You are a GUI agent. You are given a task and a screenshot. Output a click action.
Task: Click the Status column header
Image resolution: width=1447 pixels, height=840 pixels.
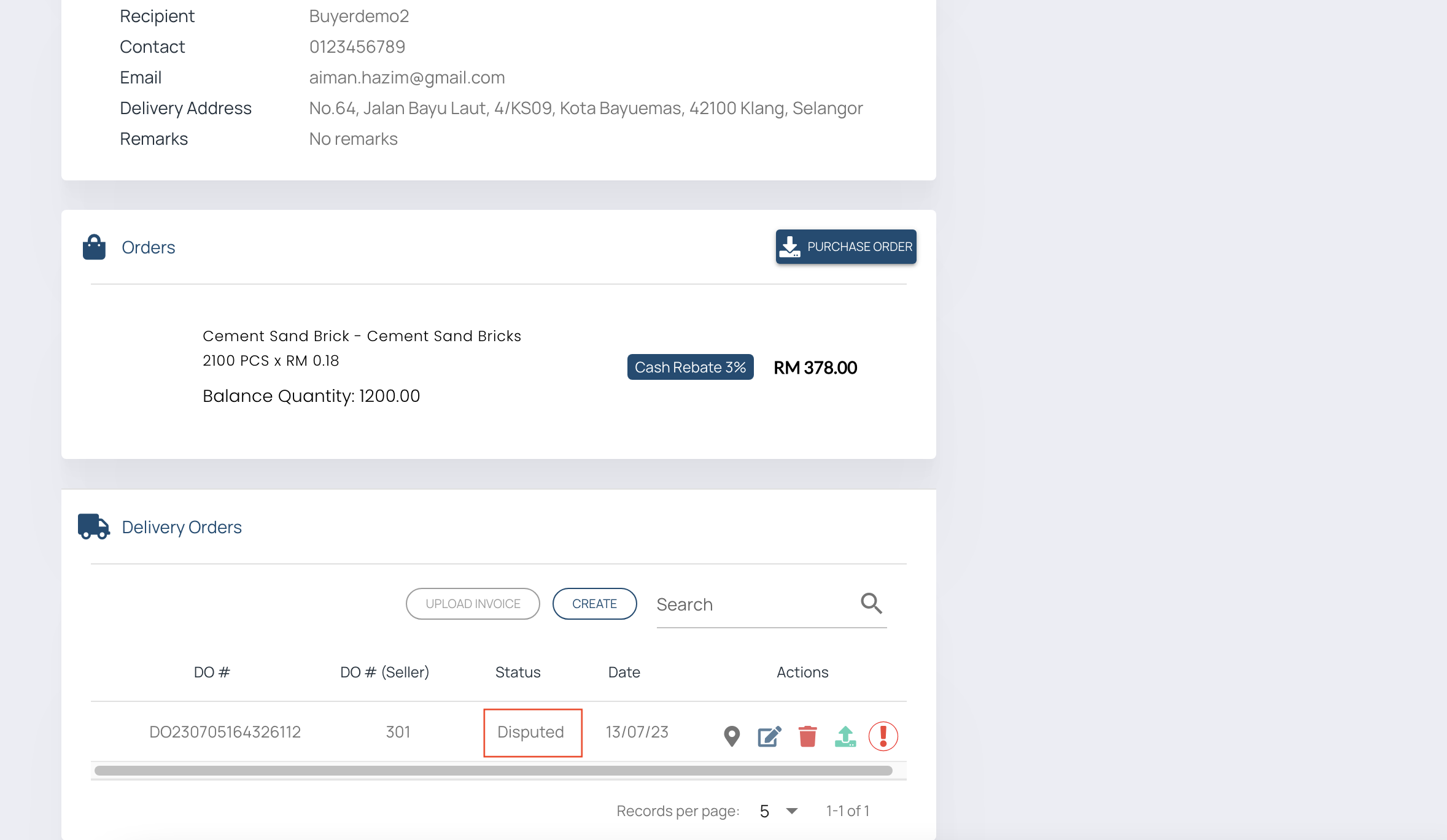518,672
